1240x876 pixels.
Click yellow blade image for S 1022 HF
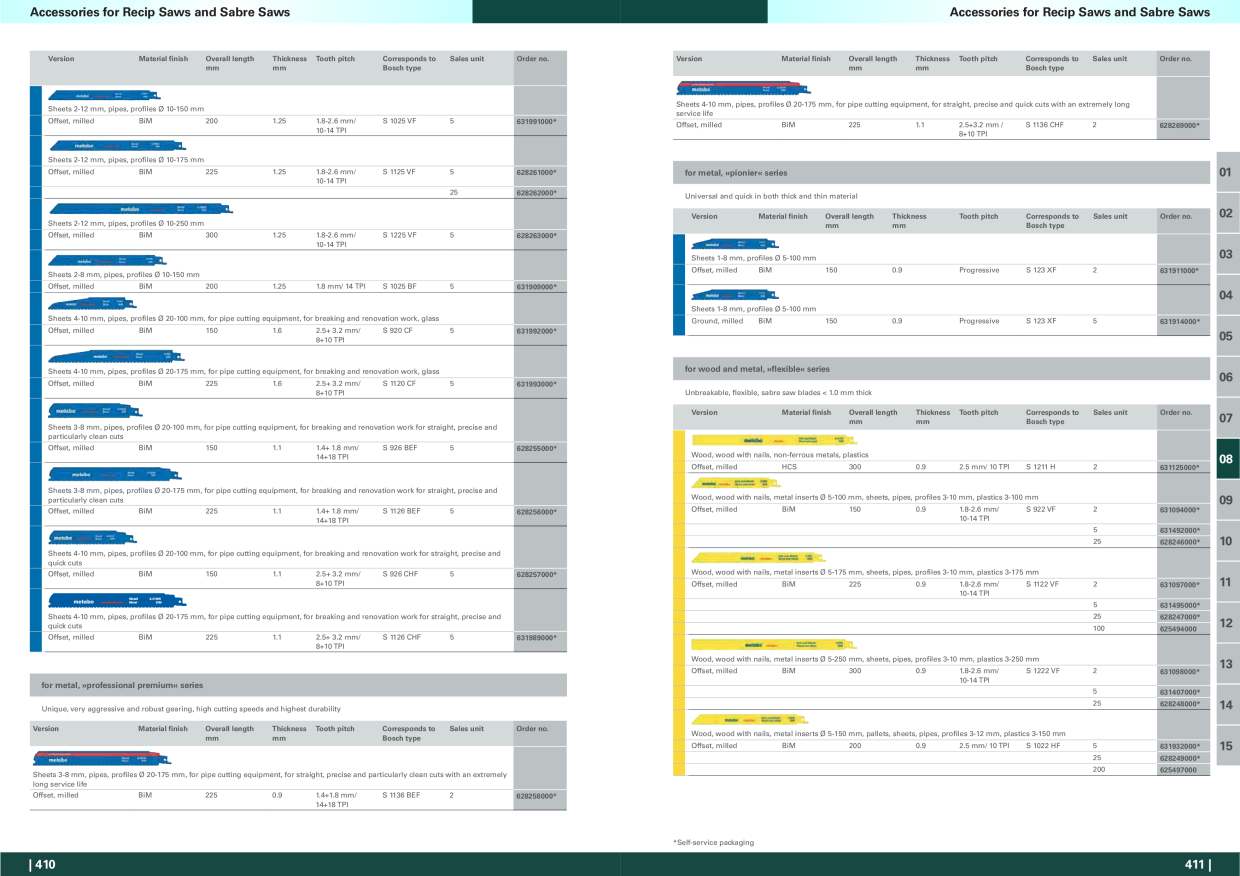tap(750, 719)
